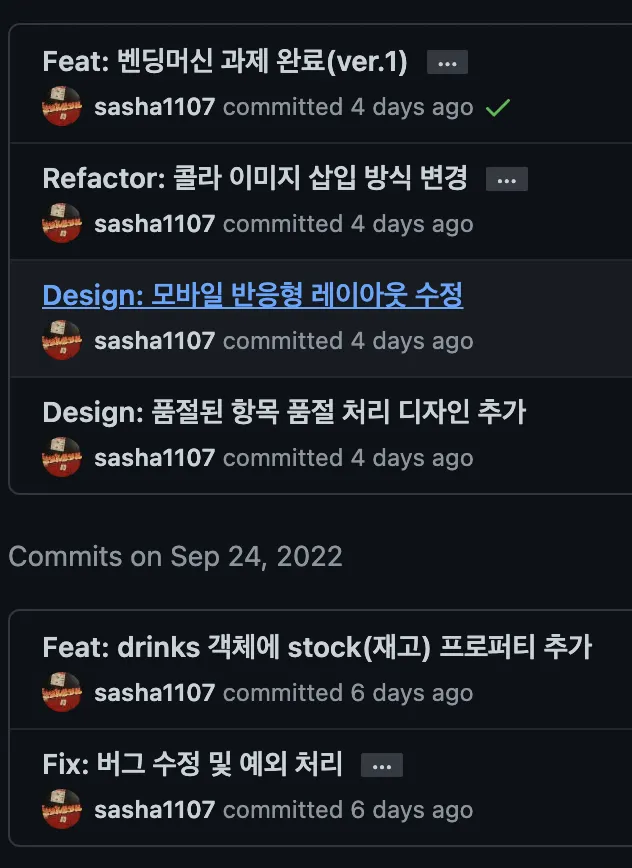This screenshot has height=868, width=632.
Task: Click sasha1107 username under the Fix 버그 commit
Action: pos(154,810)
